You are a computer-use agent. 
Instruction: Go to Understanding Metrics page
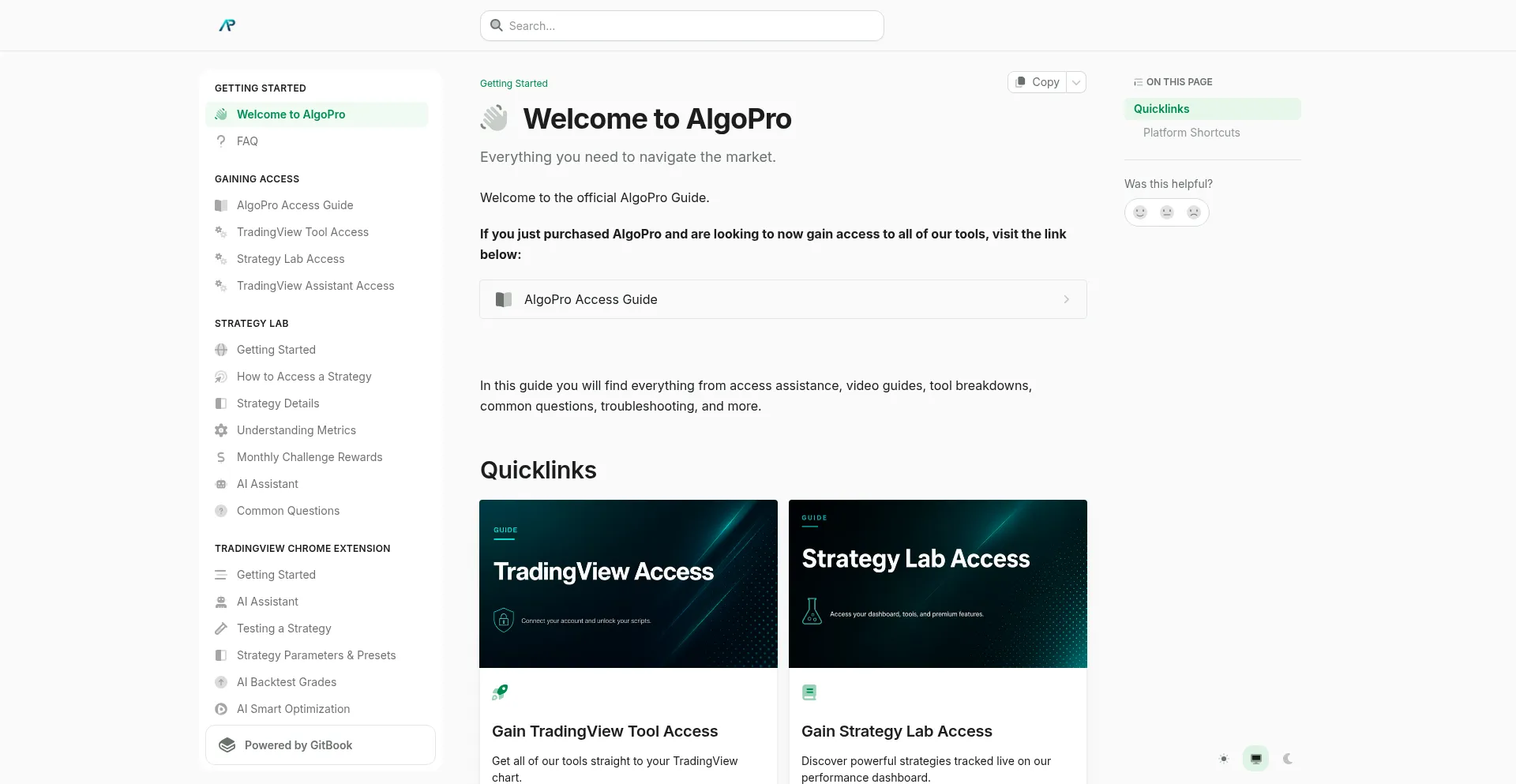(317, 430)
